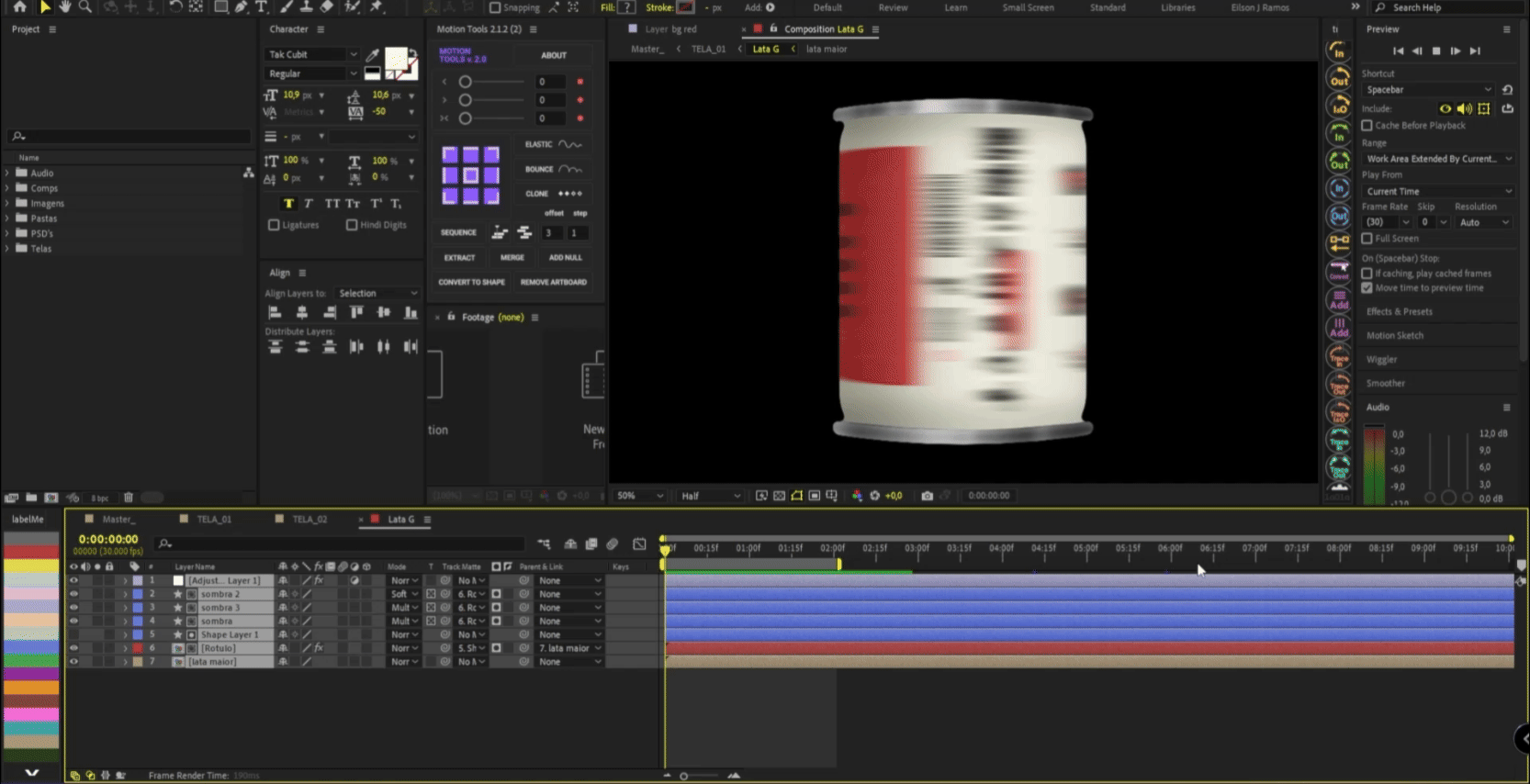This screenshot has width=1530, height=784.
Task: Open the Layer bg red viewer tab
Action: (670, 29)
